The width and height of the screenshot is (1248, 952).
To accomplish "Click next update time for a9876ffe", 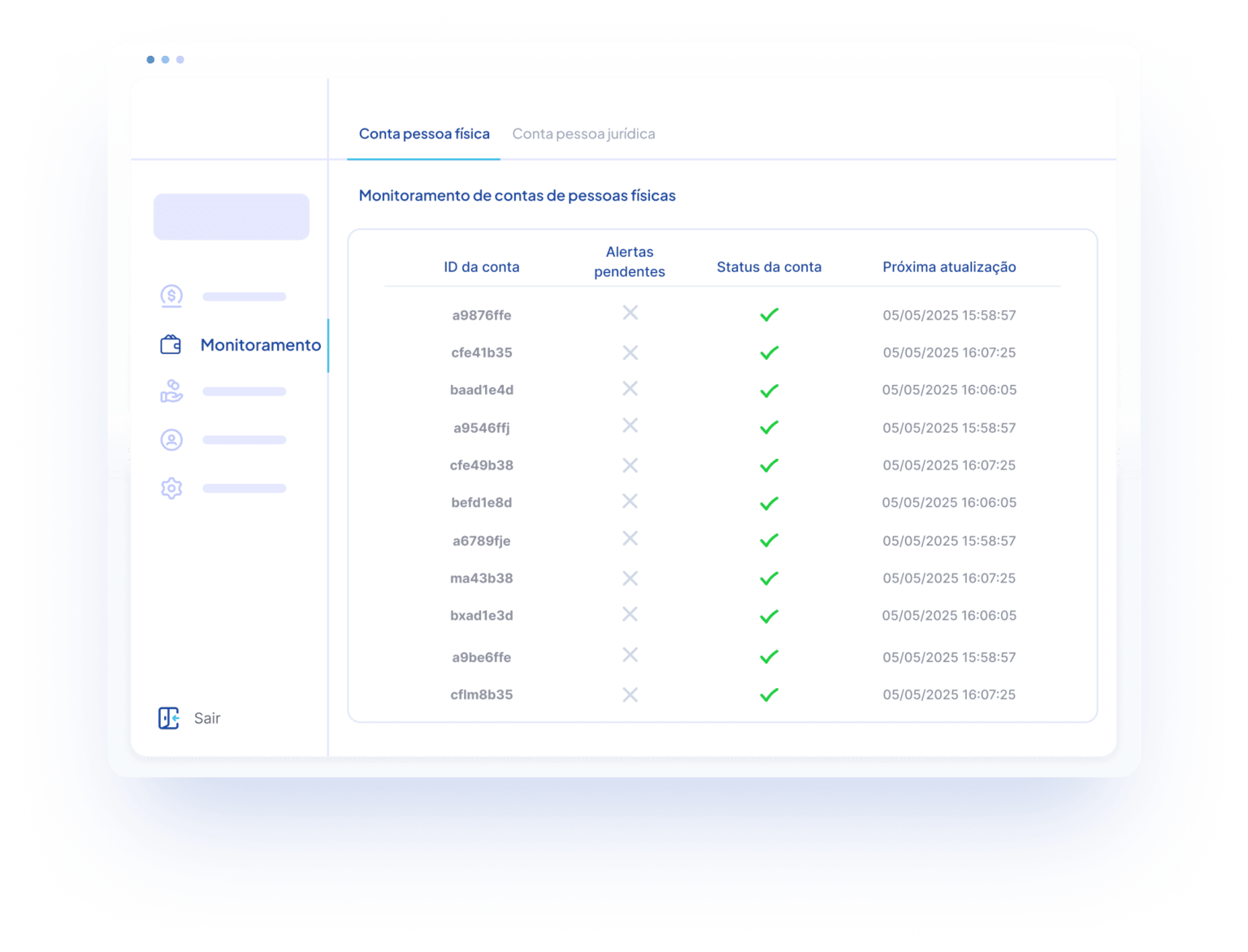I will click(949, 315).
